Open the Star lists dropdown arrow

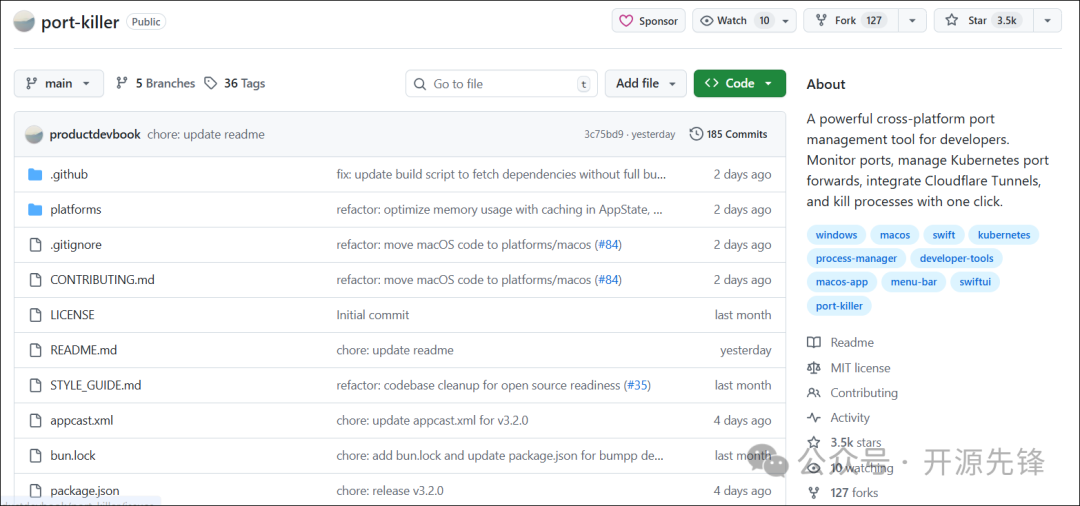coord(1048,21)
